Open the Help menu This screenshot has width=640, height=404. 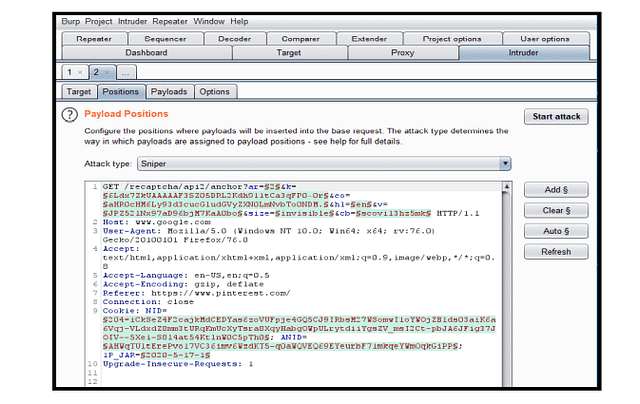click(239, 21)
